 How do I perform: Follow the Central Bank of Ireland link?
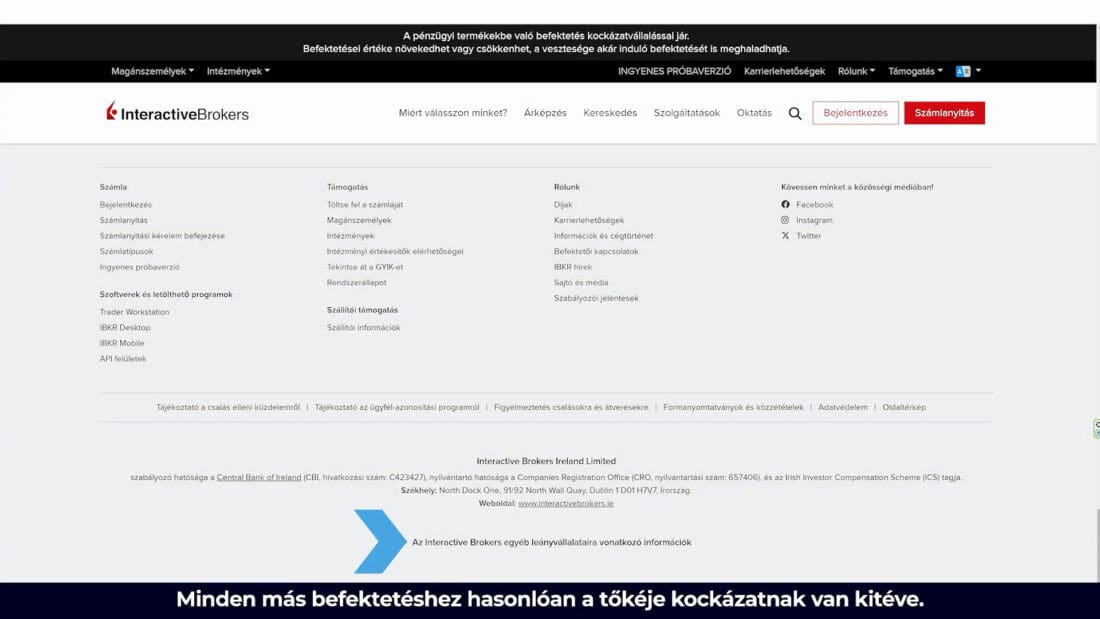259,477
